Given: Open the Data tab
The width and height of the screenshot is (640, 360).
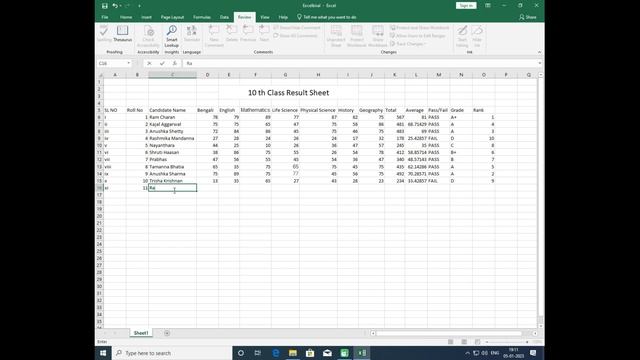Looking at the screenshot, I should (x=224, y=17).
